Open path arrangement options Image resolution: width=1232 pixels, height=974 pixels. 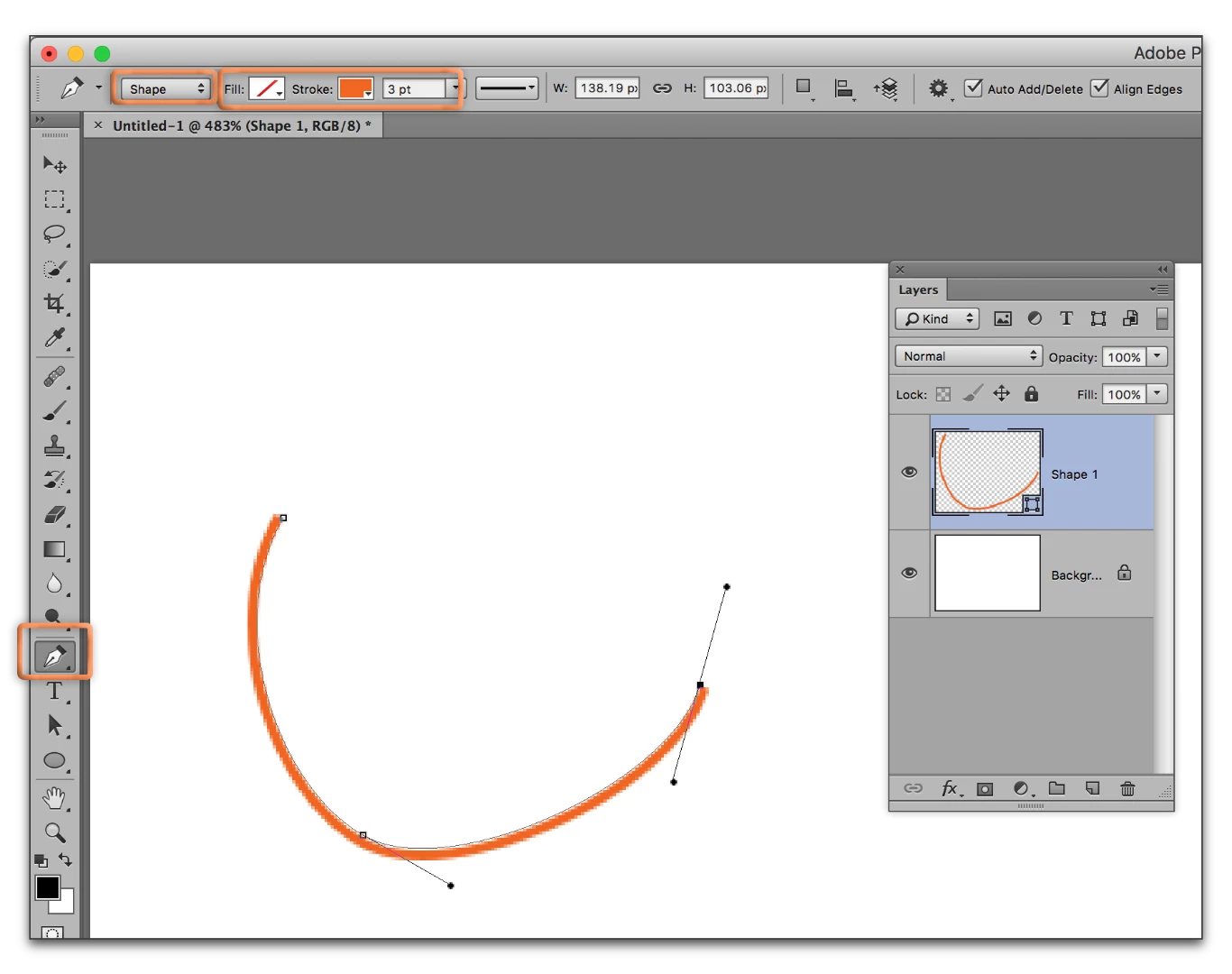886,88
